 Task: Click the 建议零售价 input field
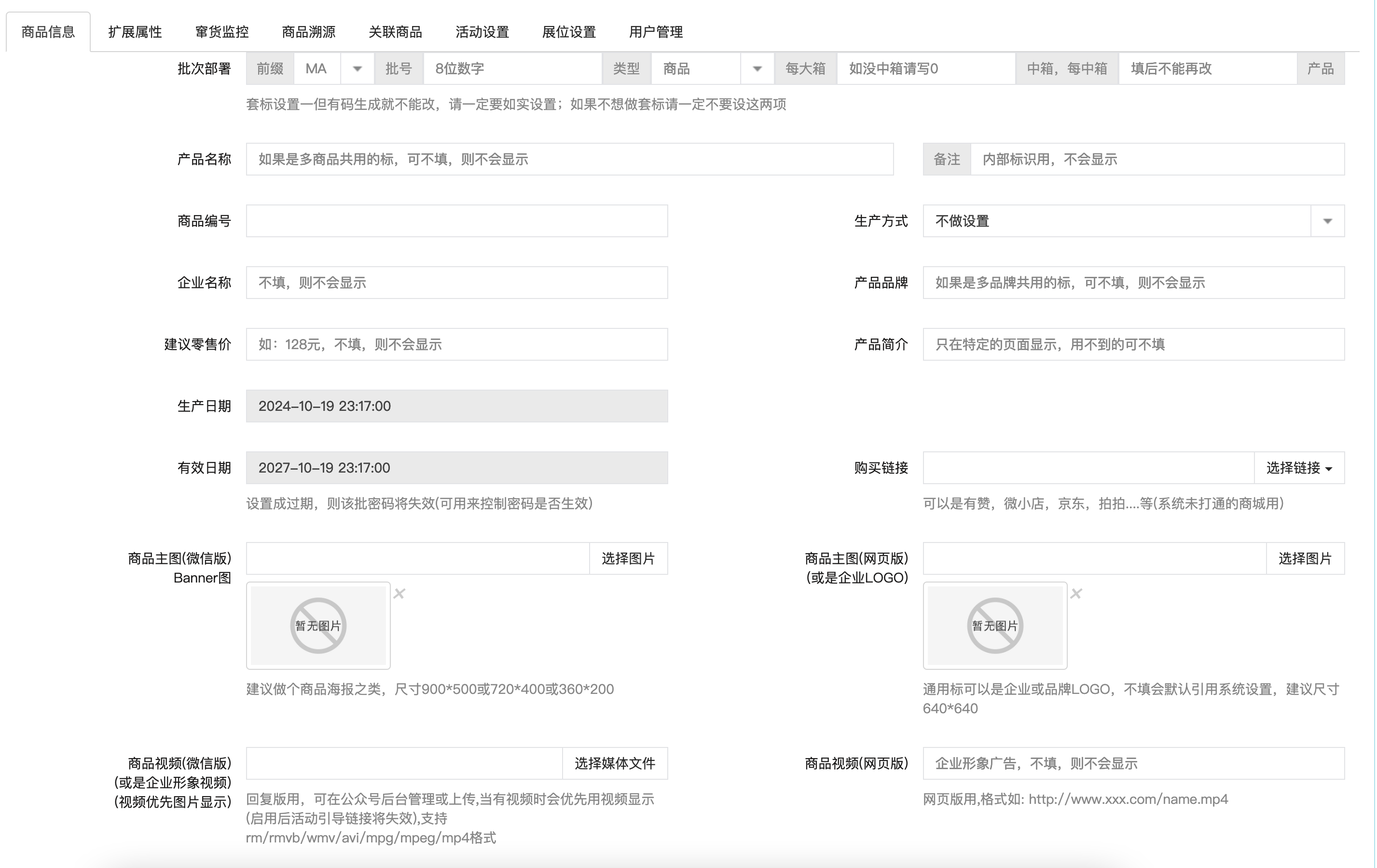(x=457, y=345)
